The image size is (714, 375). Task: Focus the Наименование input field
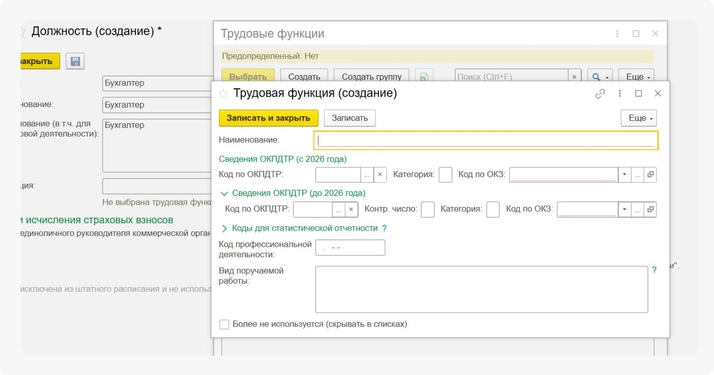tap(485, 140)
